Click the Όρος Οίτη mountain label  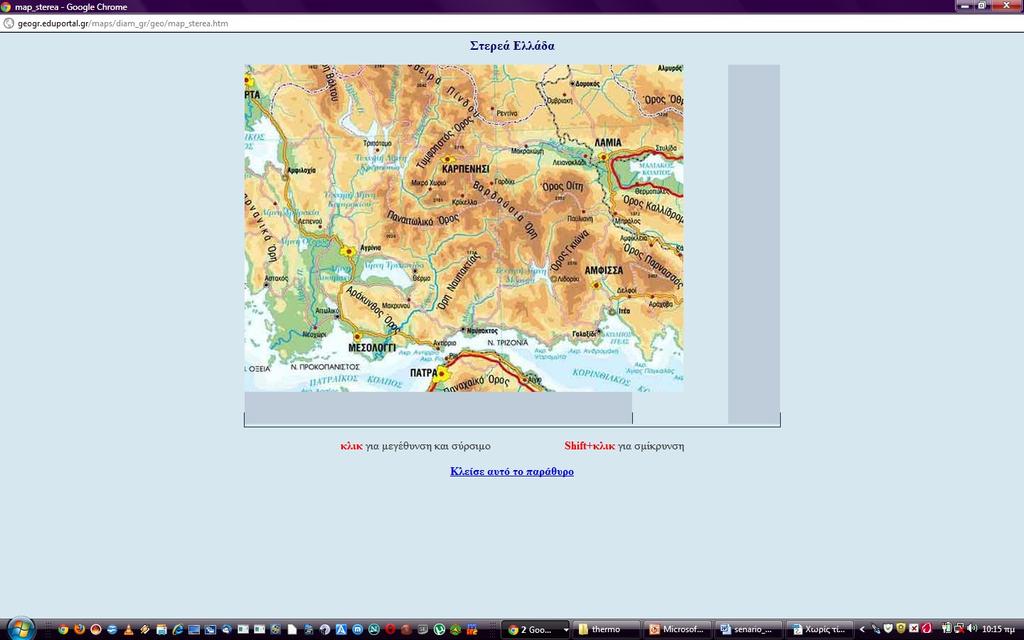coord(562,187)
